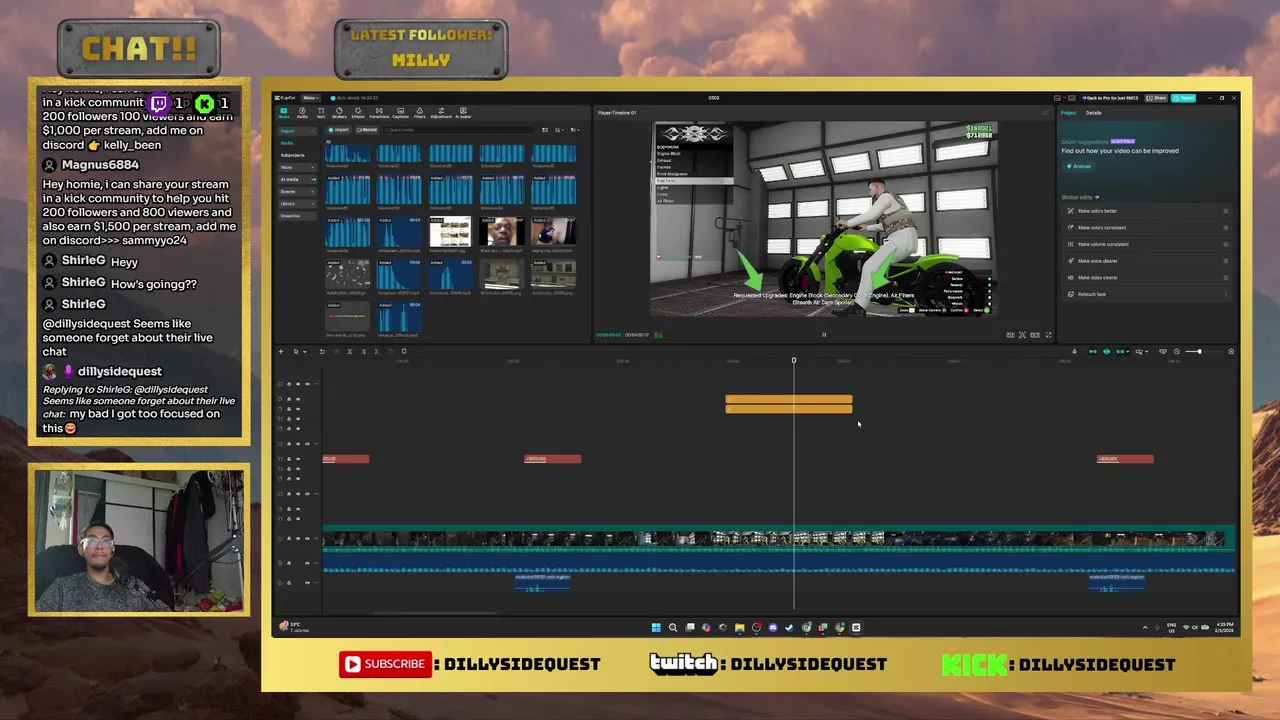1280x720 pixels.
Task: Toggle Make video clearer option
Action: coord(1226,278)
